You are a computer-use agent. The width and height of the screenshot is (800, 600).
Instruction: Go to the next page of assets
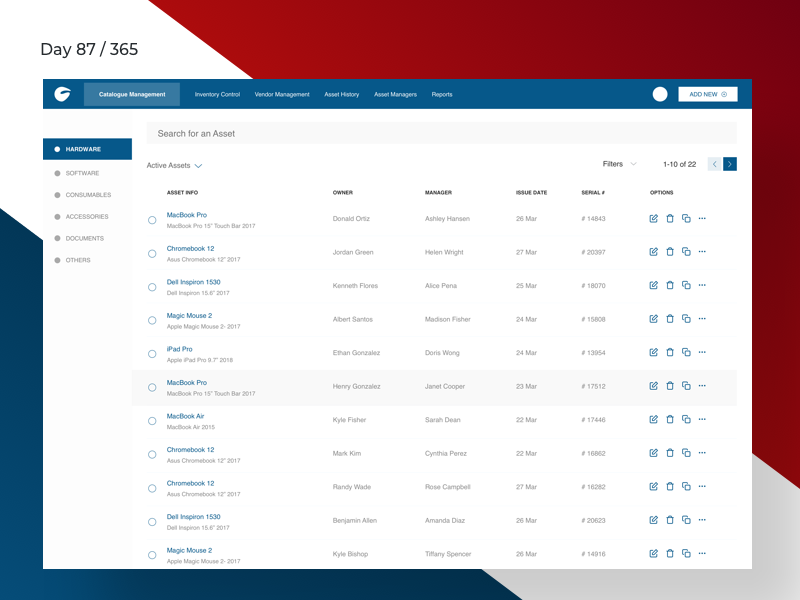point(730,163)
